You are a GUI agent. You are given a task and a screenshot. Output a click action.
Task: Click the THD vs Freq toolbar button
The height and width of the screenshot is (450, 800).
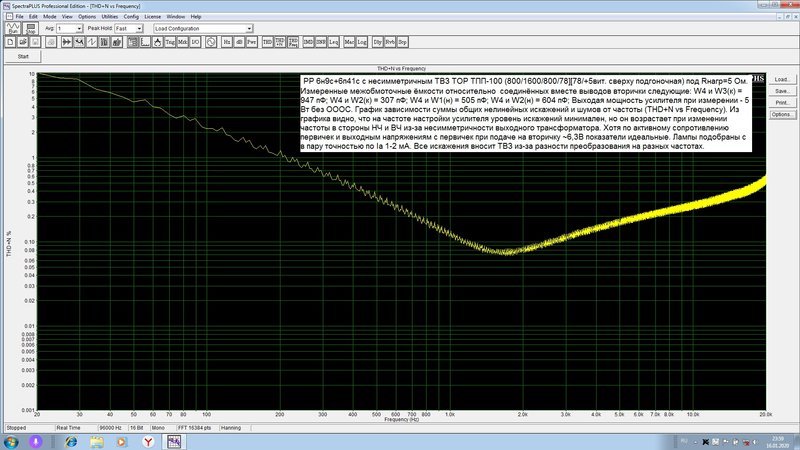(293, 42)
